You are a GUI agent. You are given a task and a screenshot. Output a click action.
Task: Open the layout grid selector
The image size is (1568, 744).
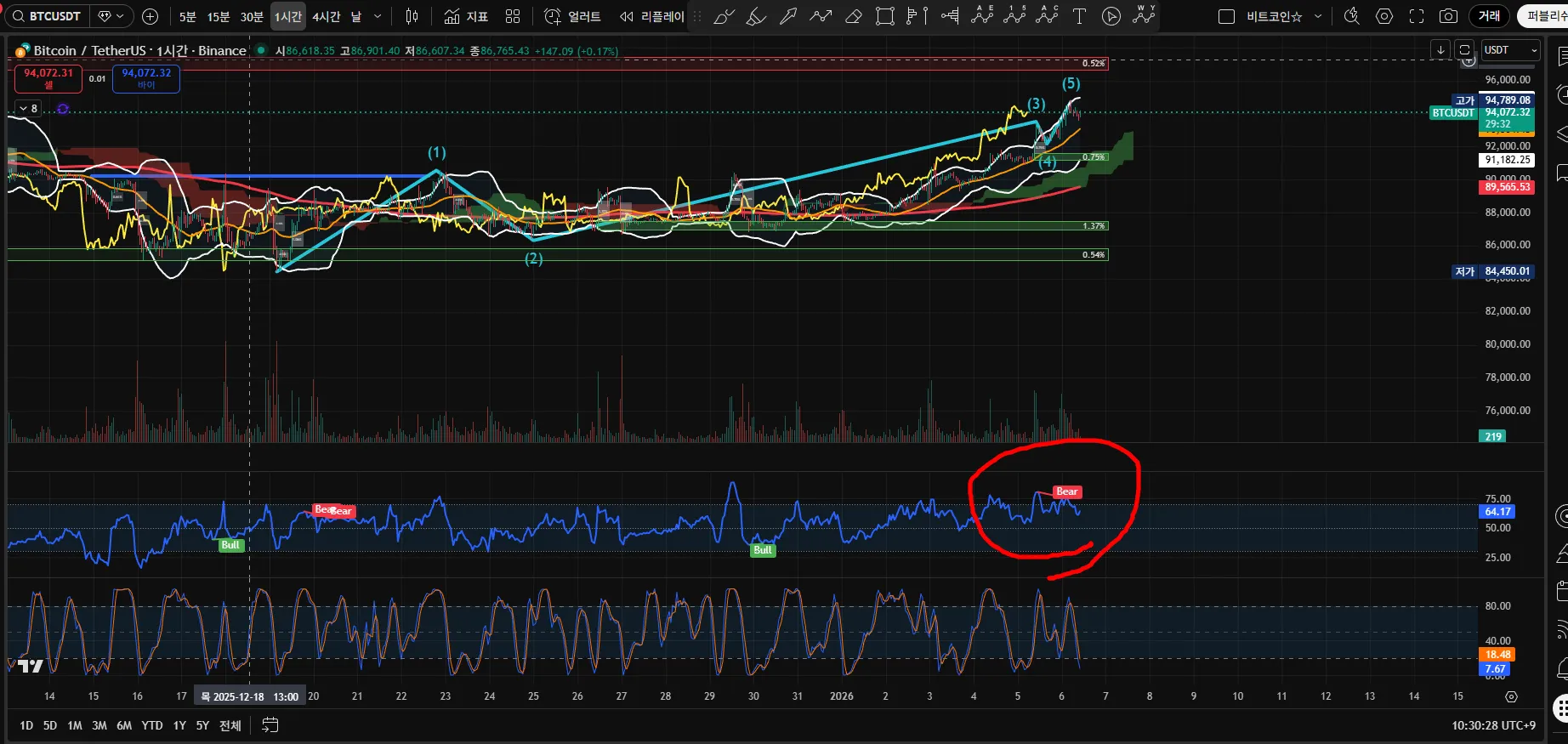[513, 16]
